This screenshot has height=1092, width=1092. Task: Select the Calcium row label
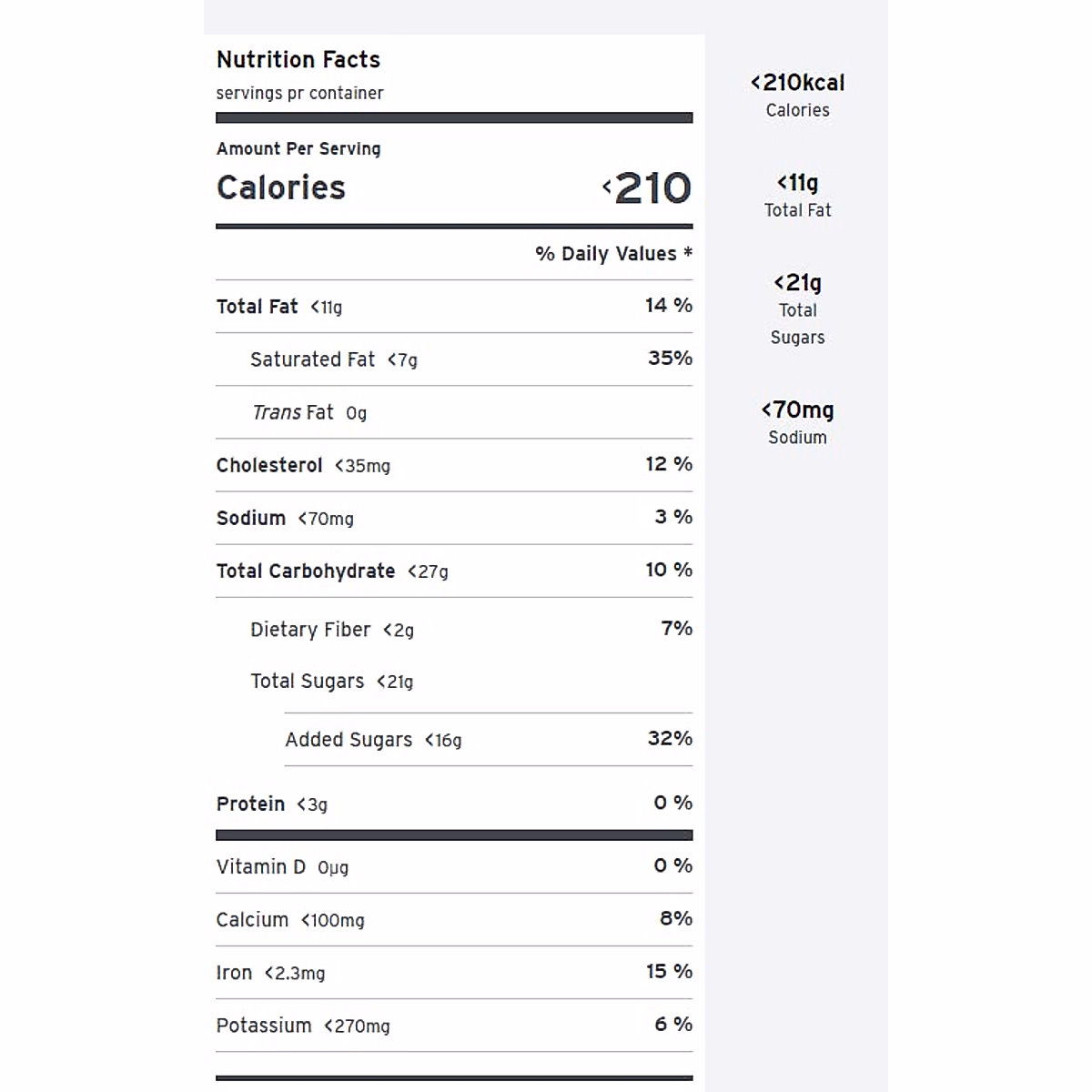[252, 920]
